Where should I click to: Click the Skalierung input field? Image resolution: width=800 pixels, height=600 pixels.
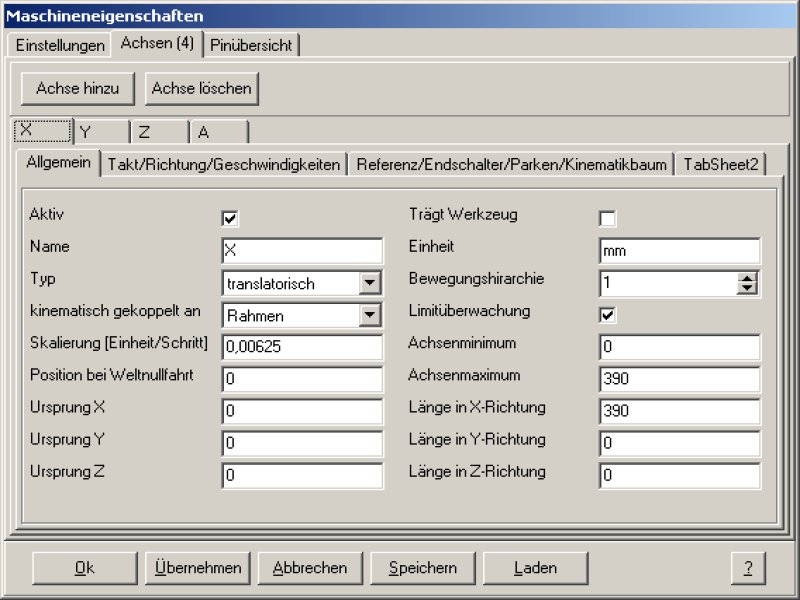[302, 347]
